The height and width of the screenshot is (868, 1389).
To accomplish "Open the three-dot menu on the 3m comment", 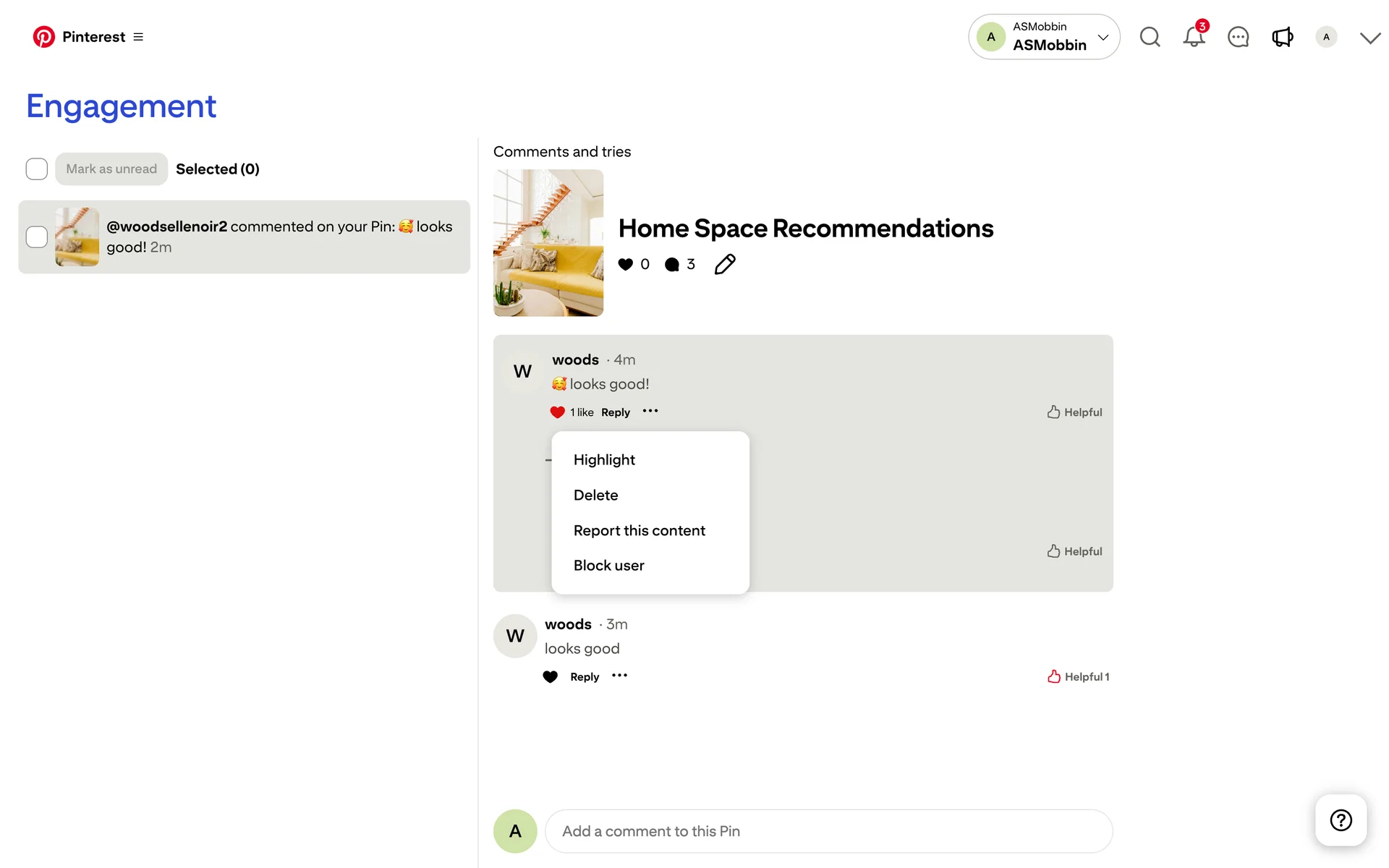I will pyautogui.click(x=619, y=676).
